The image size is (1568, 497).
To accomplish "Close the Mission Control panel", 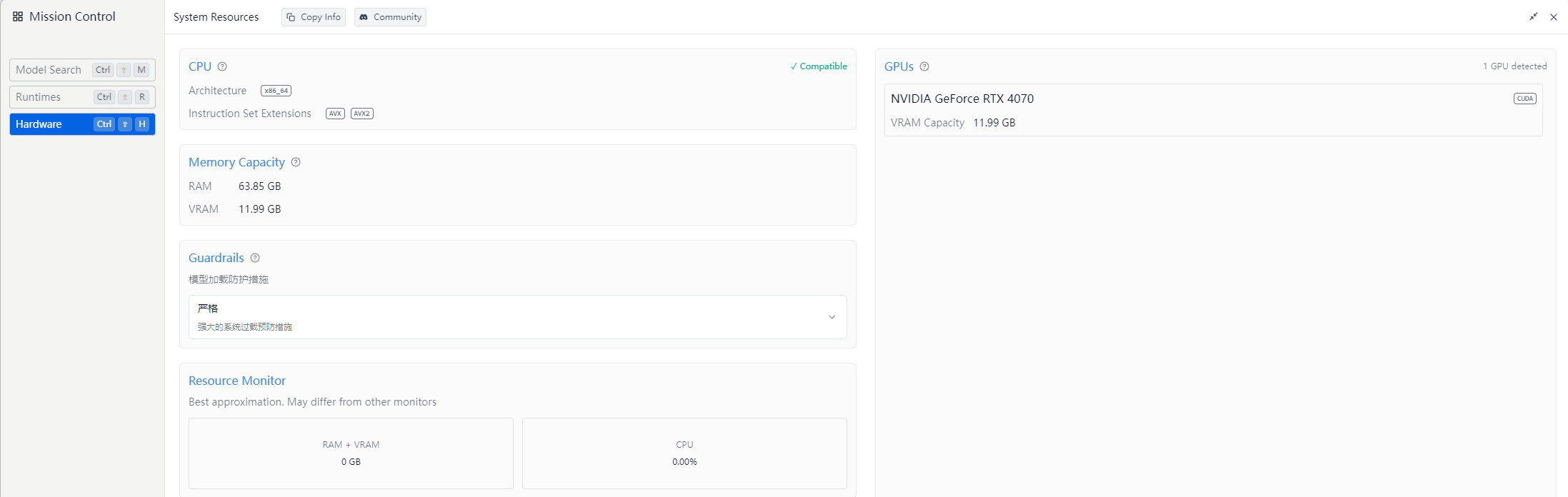I will [1554, 17].
